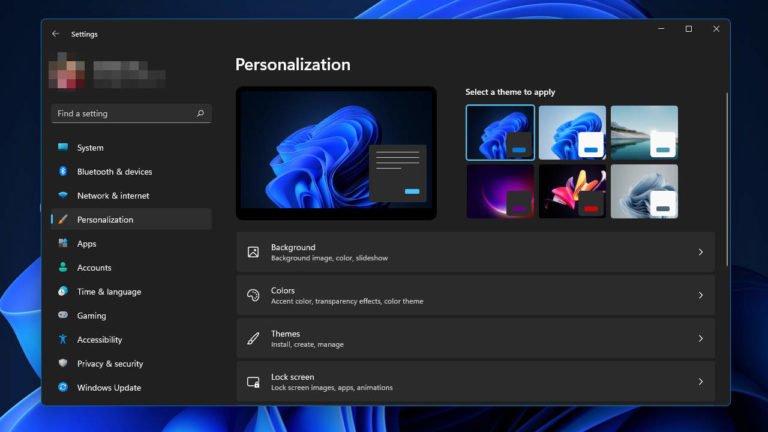Apply the purple glow theme

click(500, 191)
